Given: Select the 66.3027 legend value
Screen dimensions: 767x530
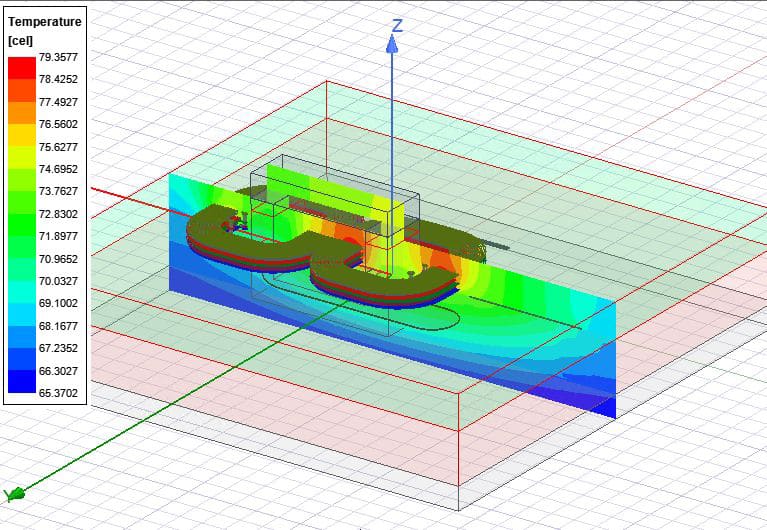Looking at the screenshot, I should tap(58, 371).
